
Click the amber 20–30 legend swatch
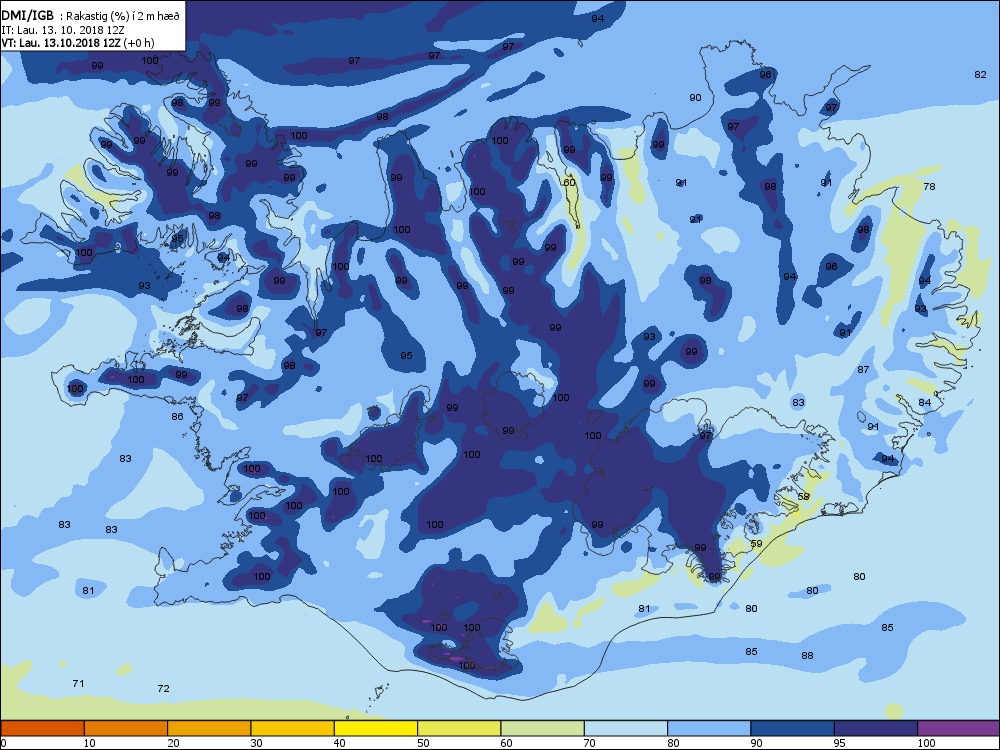pos(209,728)
